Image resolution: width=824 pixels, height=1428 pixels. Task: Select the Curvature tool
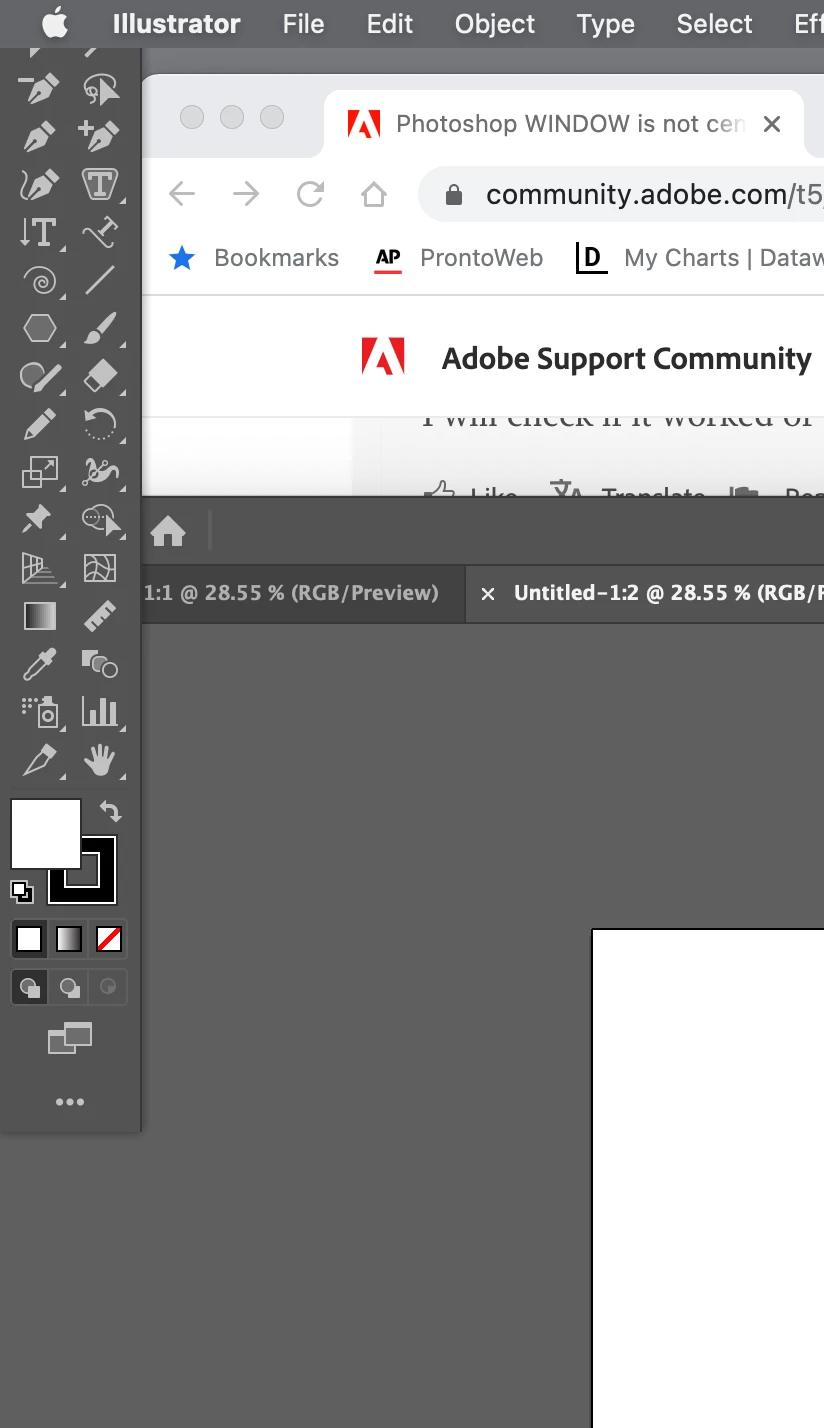point(39,185)
